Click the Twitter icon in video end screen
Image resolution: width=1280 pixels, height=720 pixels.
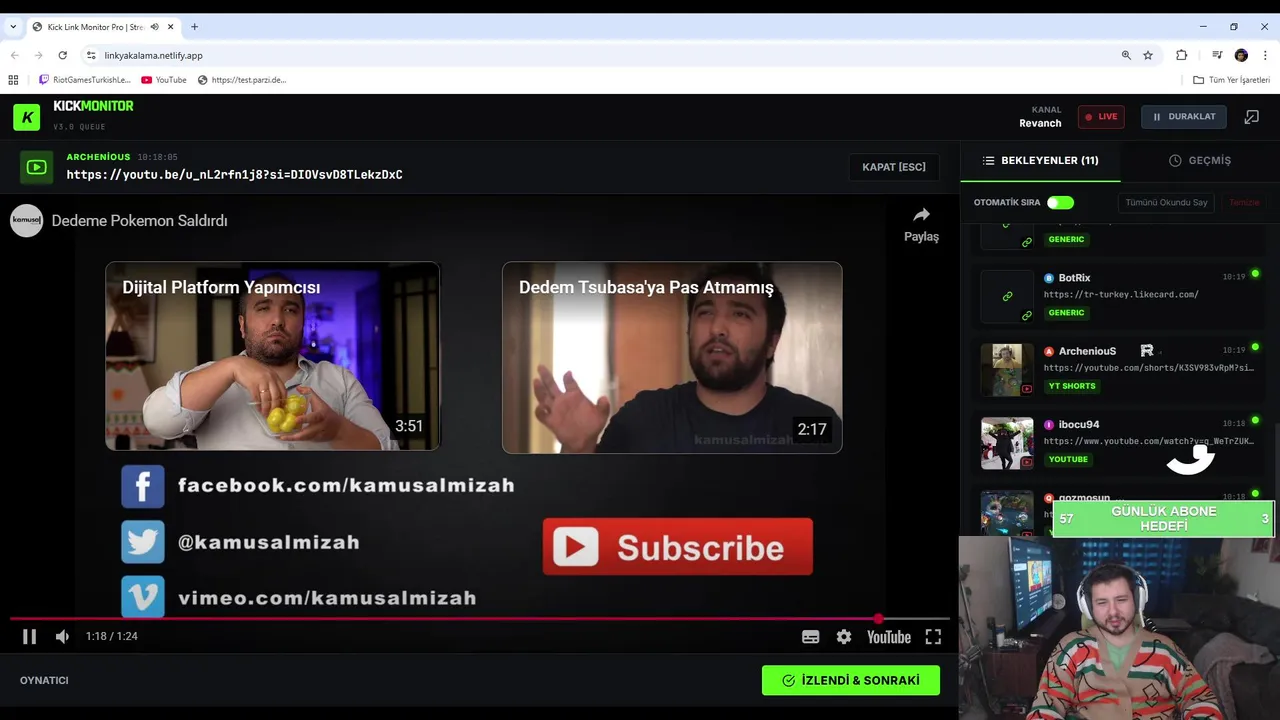click(x=143, y=542)
